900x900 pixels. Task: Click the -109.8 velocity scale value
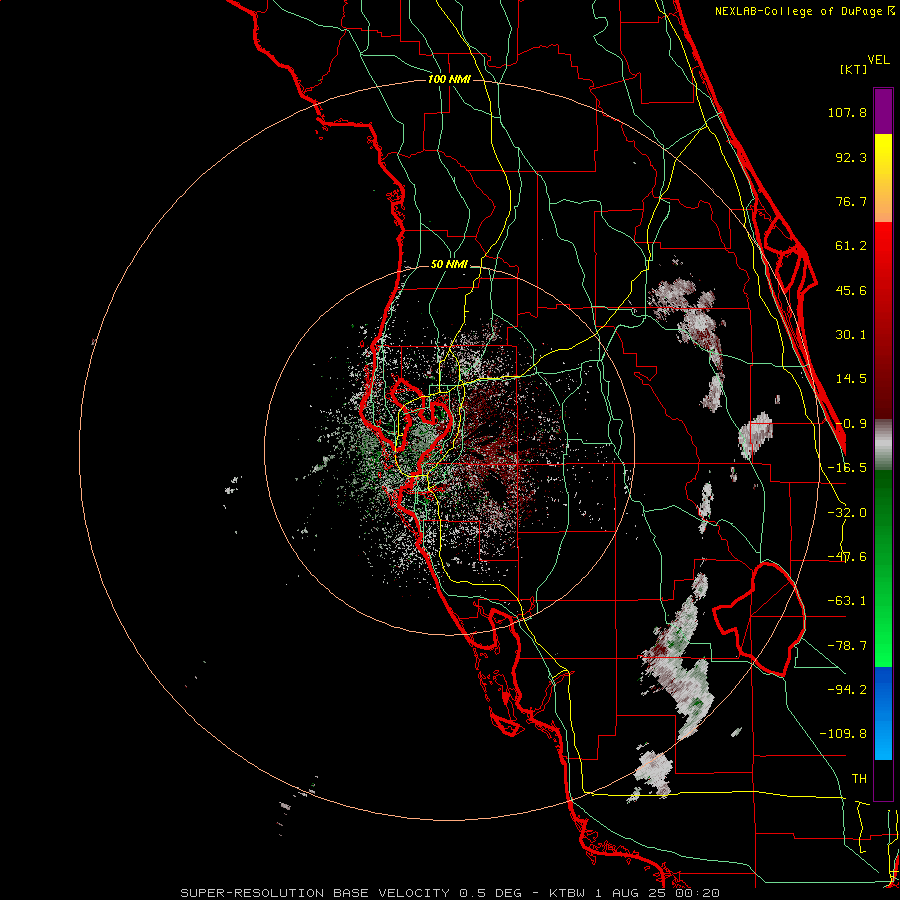843,734
